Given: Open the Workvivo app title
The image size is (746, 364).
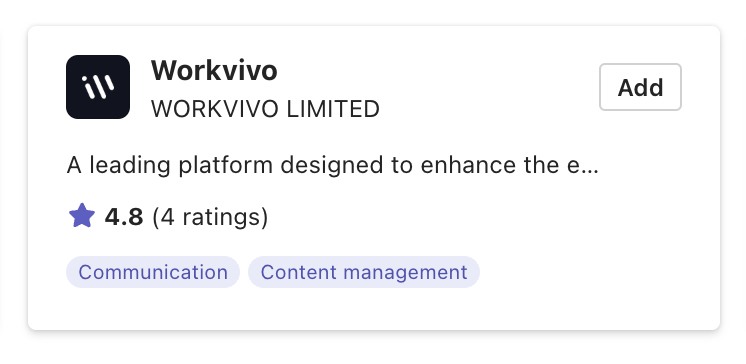Looking at the screenshot, I should pos(214,70).
